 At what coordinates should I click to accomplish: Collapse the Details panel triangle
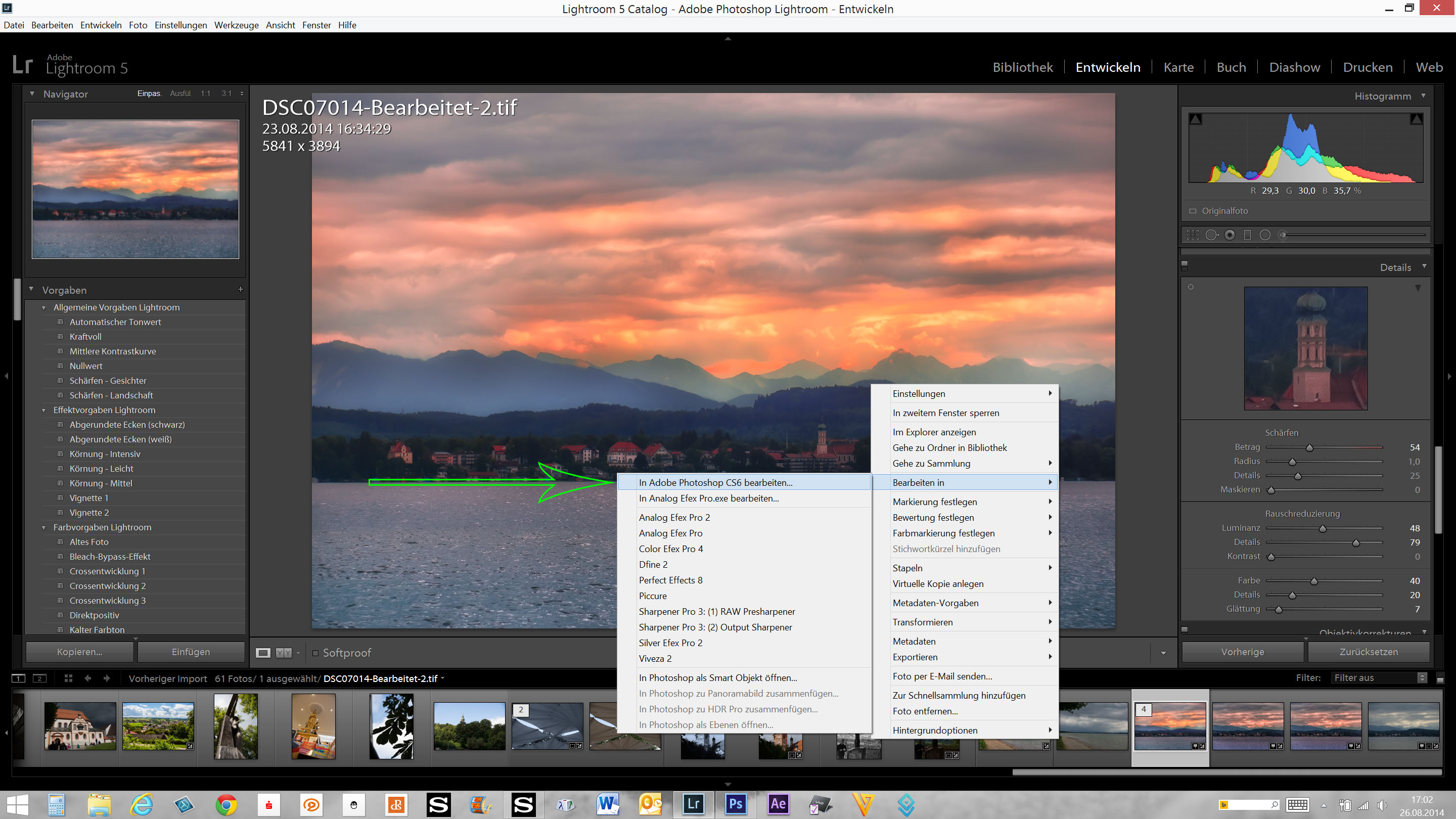coord(1424,266)
